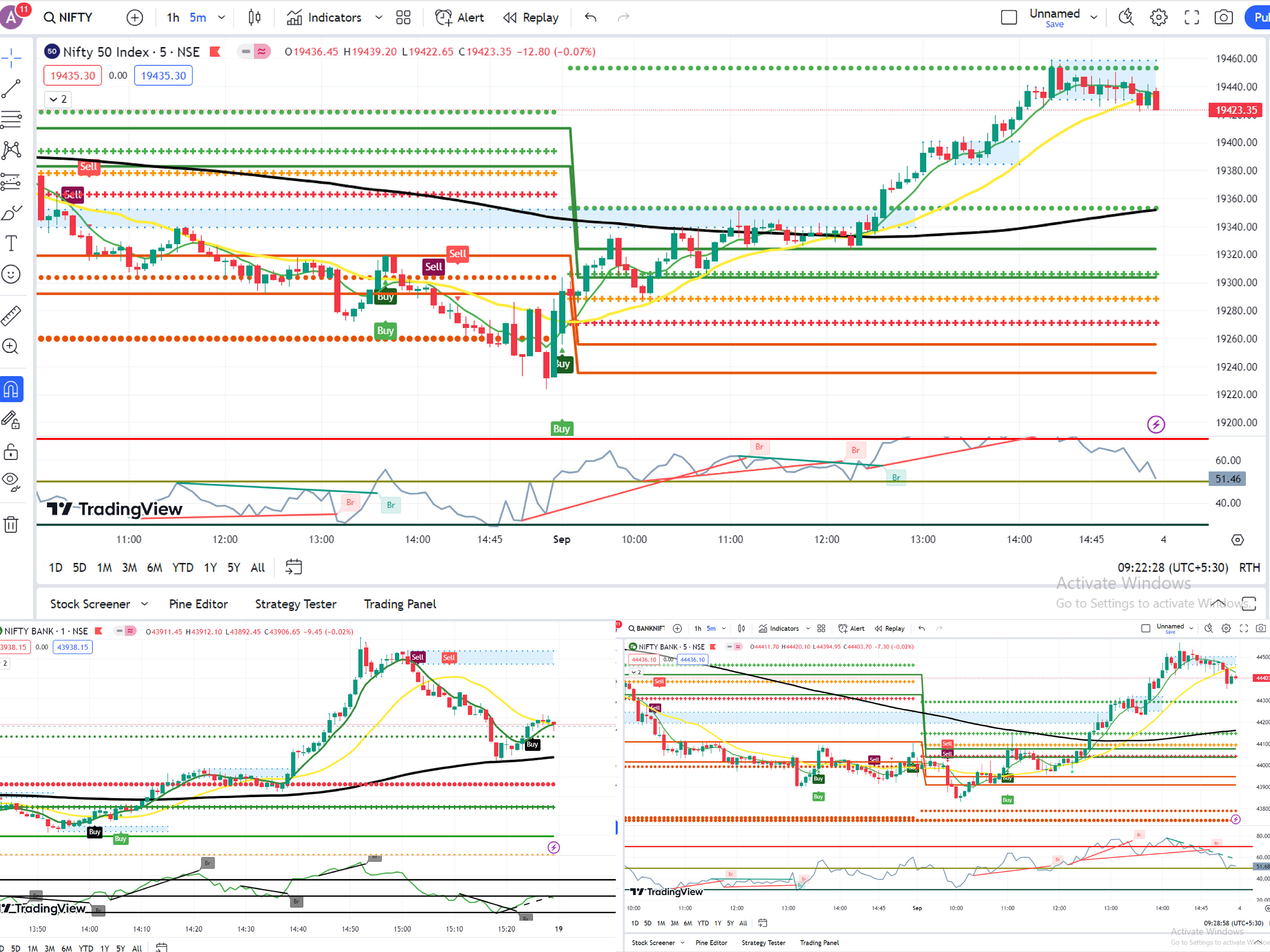Select the Trend Line tool

click(11, 88)
